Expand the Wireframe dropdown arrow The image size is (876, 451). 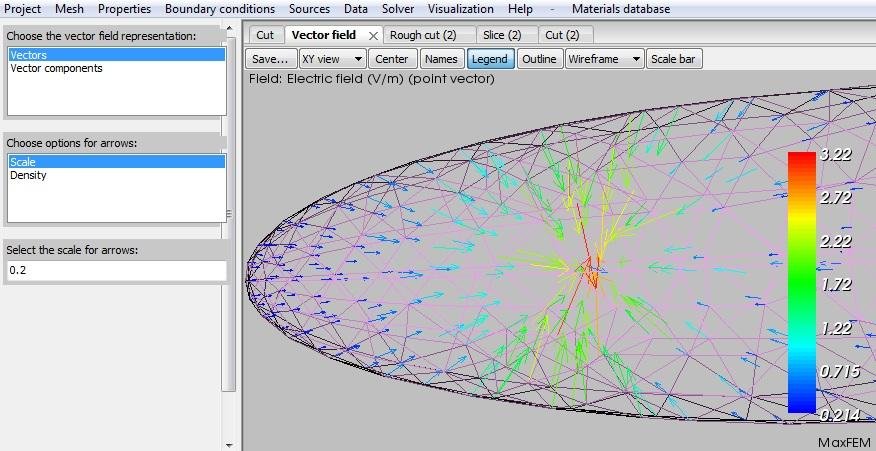click(x=636, y=59)
